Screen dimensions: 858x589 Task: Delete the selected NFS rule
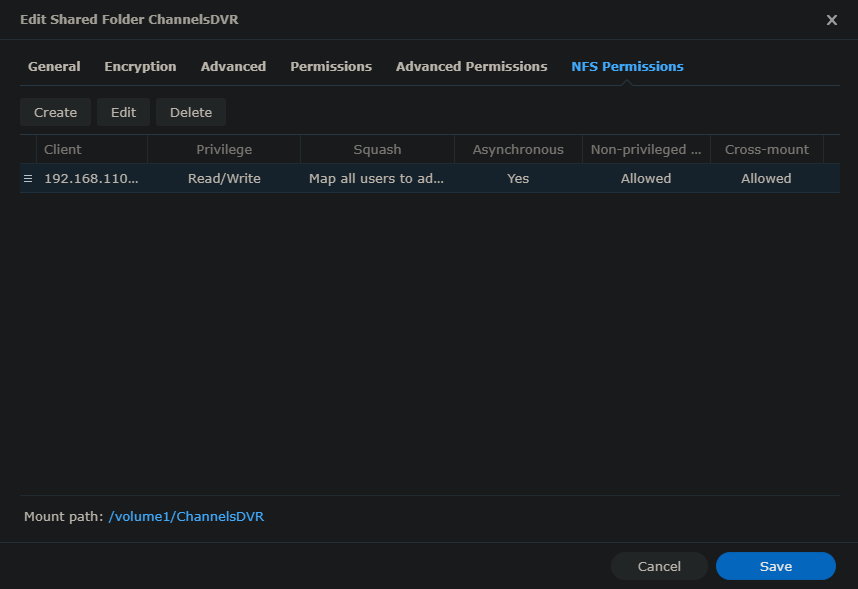pos(191,112)
